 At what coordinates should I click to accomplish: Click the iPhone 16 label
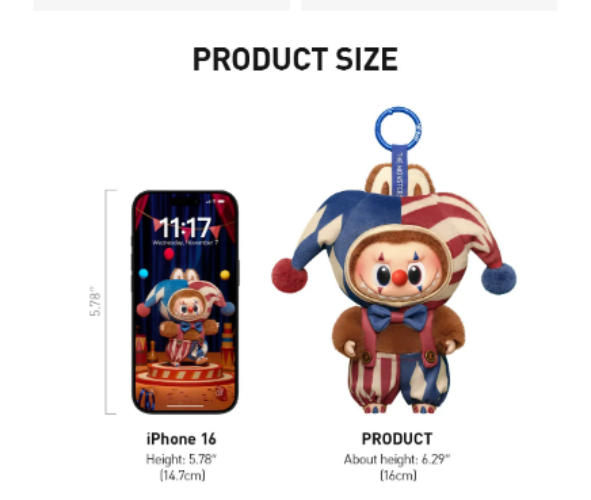coord(181,439)
